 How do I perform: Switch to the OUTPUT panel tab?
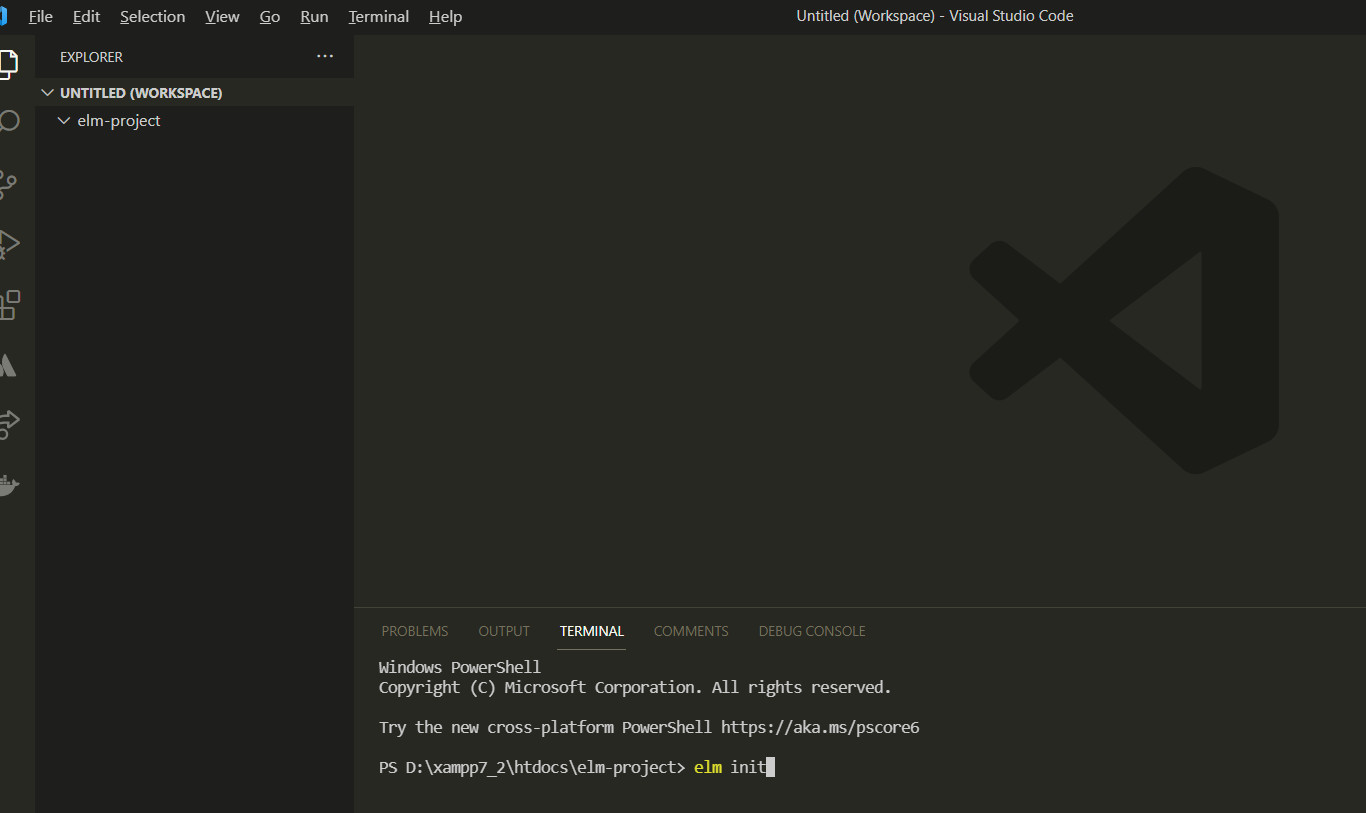coord(504,631)
